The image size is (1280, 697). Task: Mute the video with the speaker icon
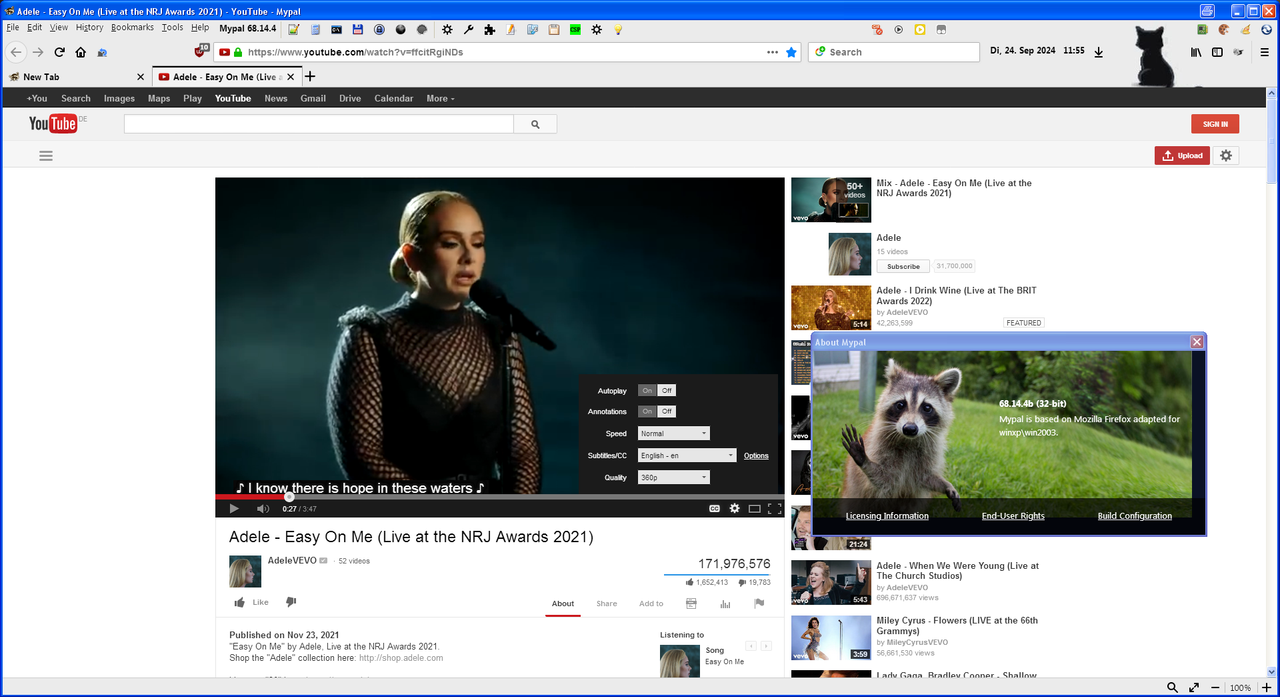pyautogui.click(x=263, y=508)
